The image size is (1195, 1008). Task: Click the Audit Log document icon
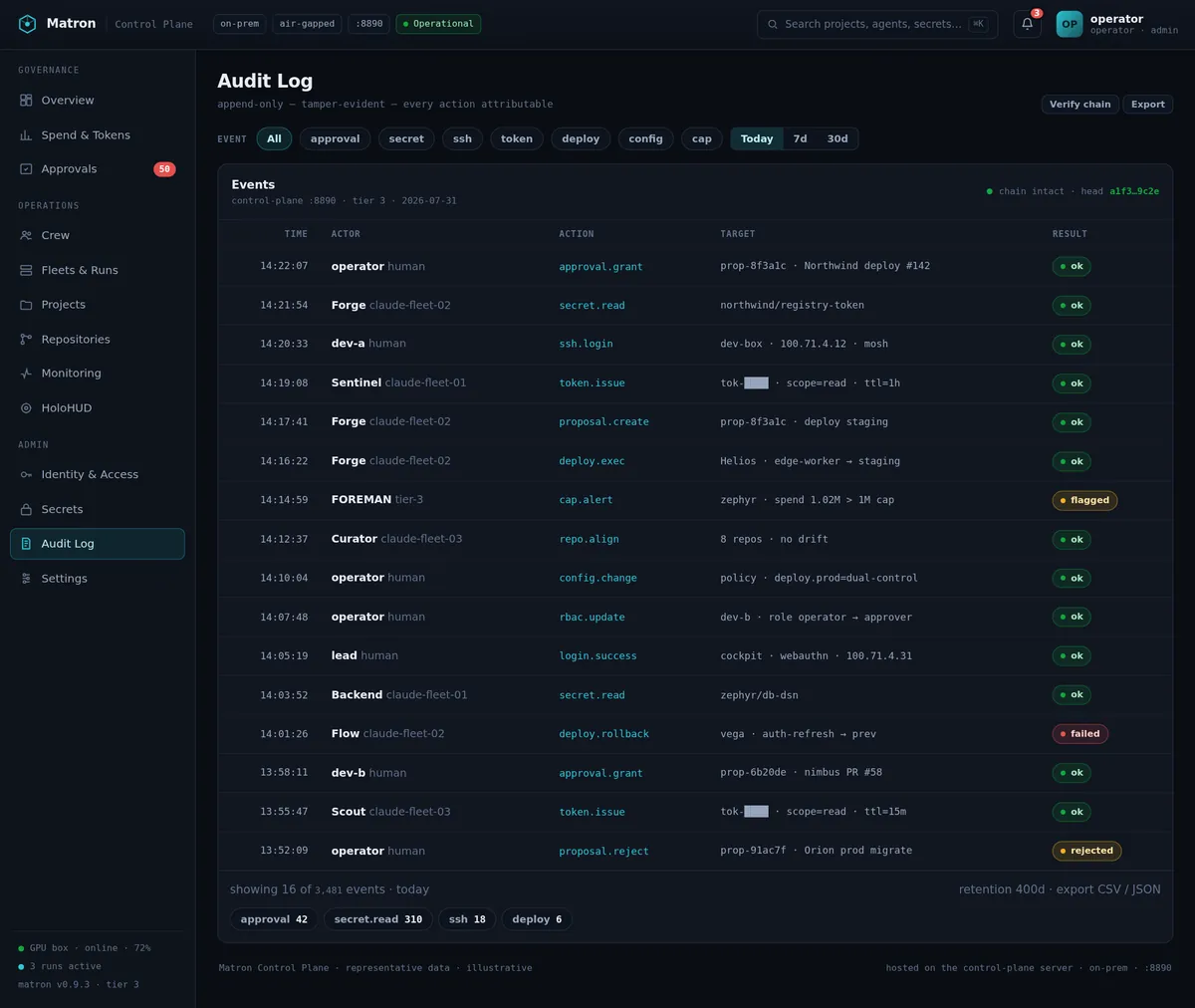tap(26, 544)
